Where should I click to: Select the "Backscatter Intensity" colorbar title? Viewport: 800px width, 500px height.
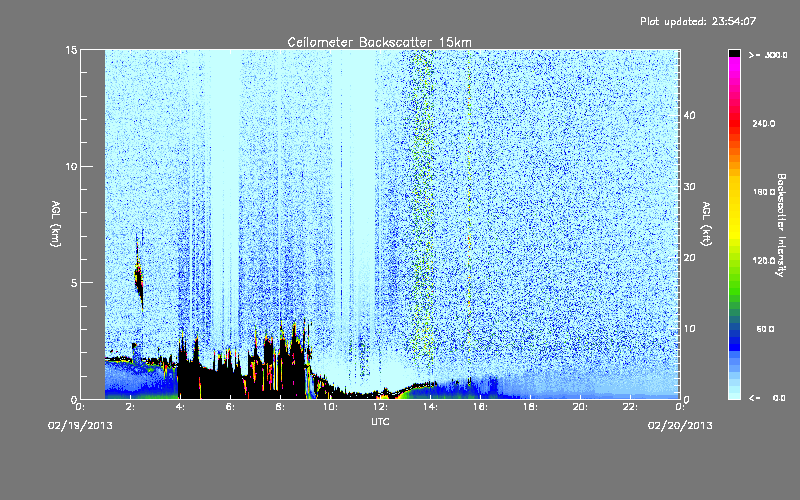point(781,225)
